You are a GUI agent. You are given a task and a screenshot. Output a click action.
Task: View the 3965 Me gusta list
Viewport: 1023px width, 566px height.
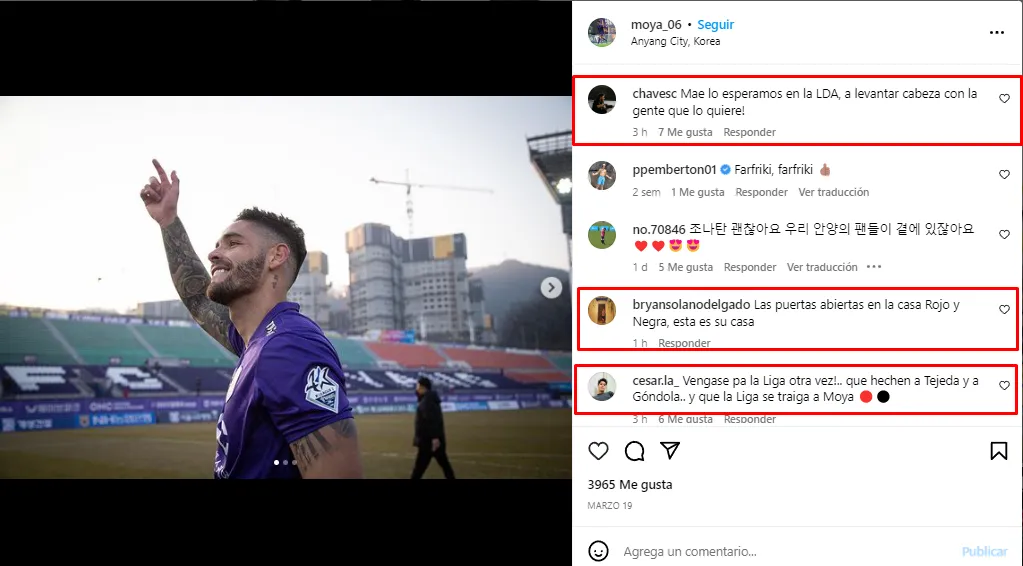pos(630,484)
